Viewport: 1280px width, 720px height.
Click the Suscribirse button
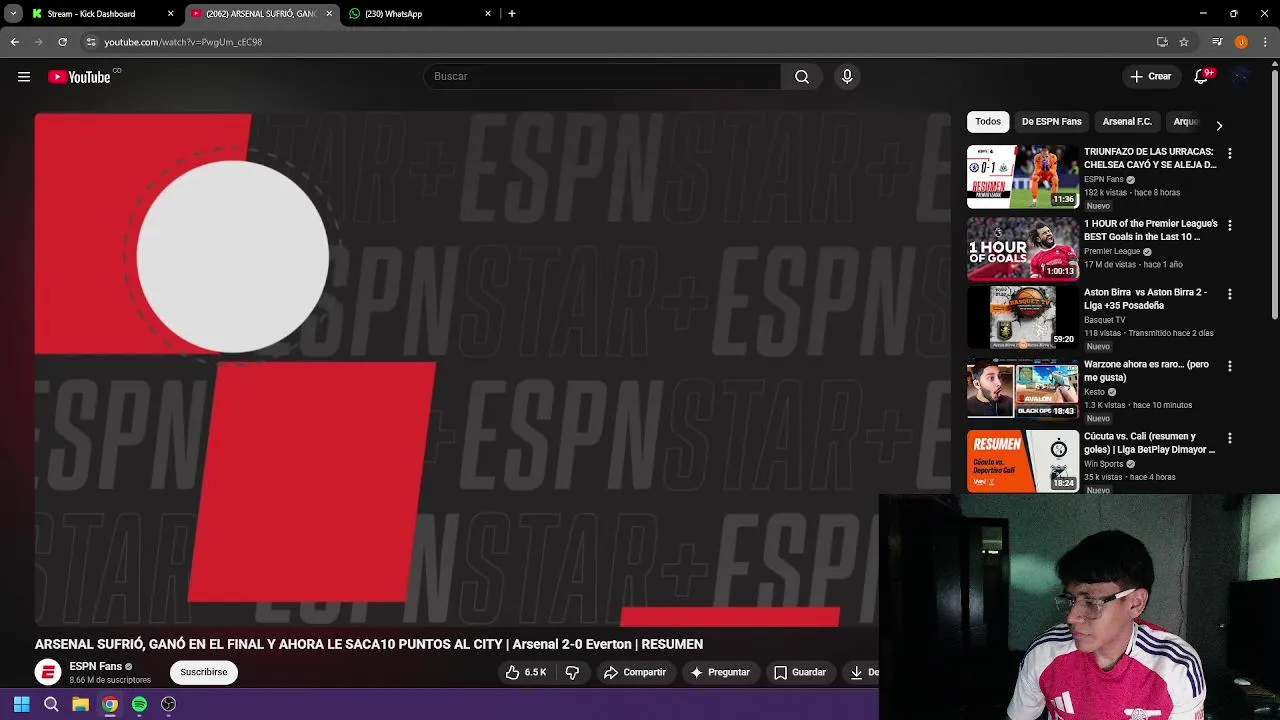[x=204, y=673]
